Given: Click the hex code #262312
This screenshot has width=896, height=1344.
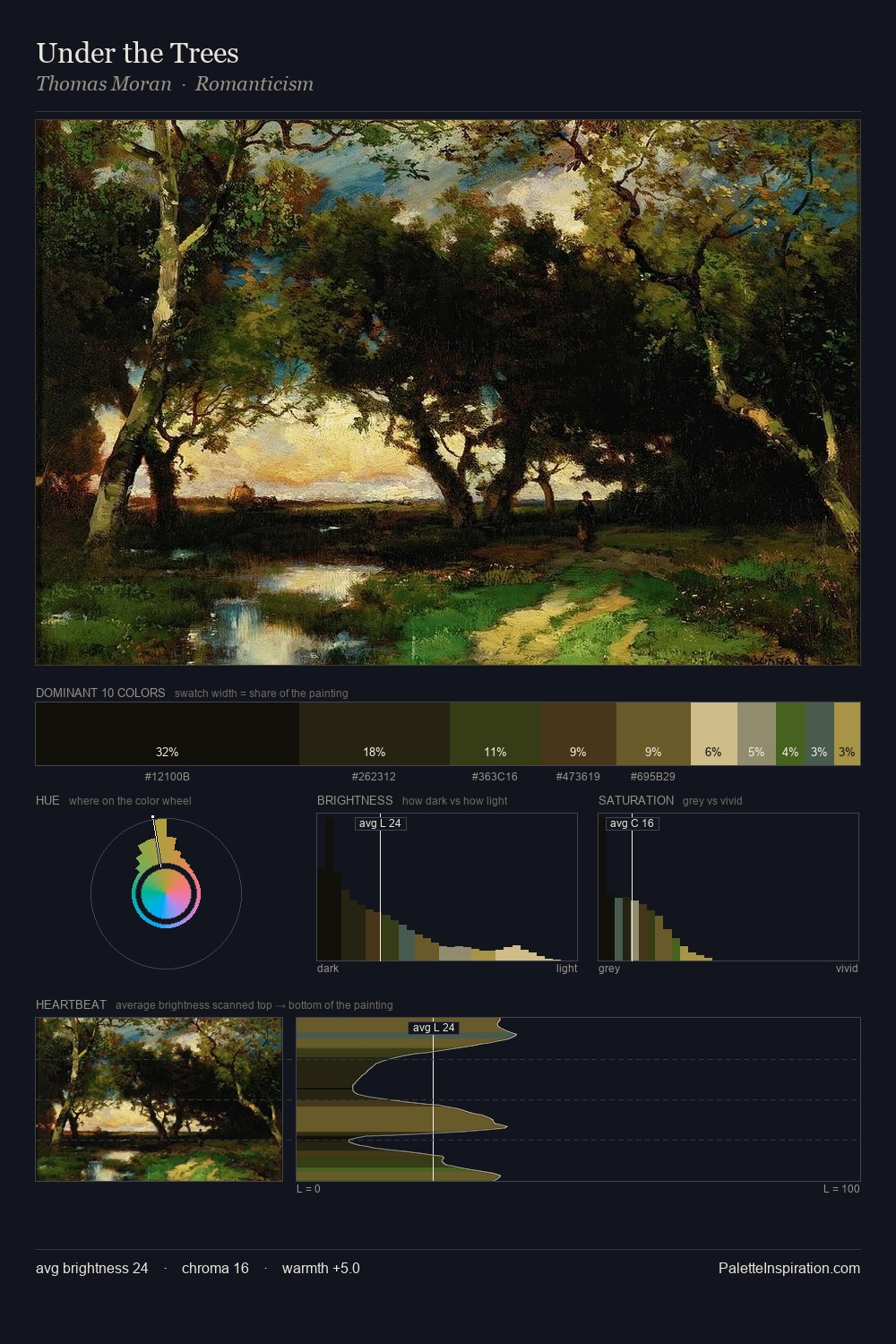Looking at the screenshot, I should pos(375,777).
